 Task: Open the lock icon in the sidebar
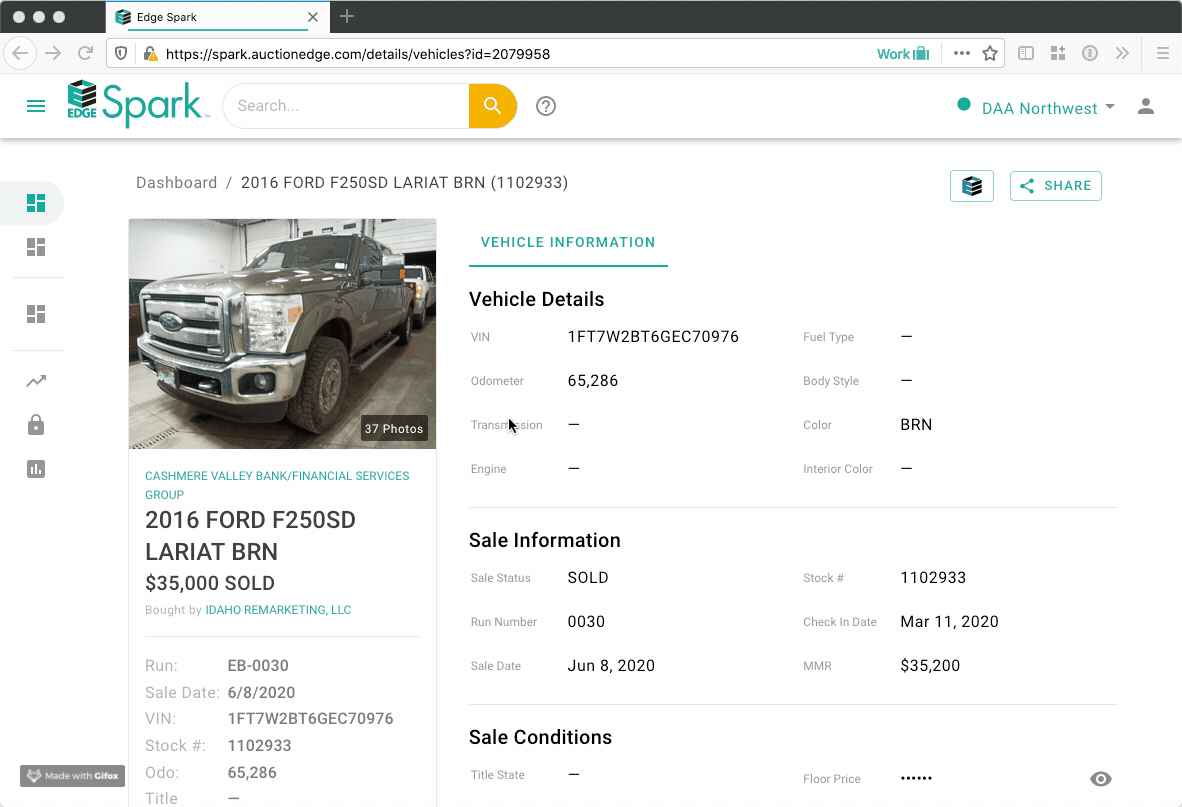click(x=35, y=425)
